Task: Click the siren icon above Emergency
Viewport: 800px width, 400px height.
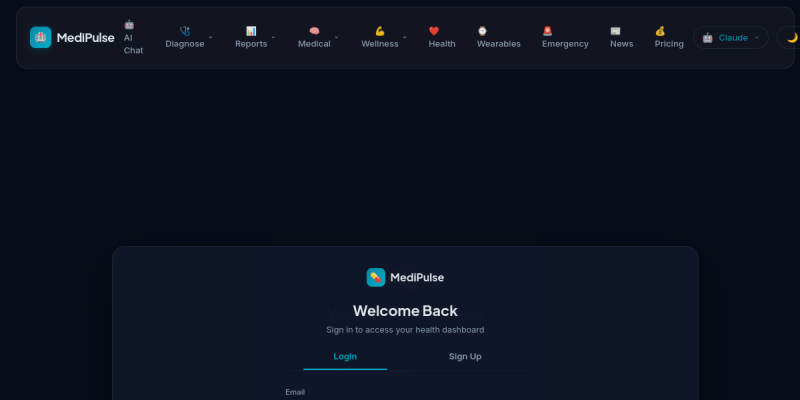Action: pos(547,31)
